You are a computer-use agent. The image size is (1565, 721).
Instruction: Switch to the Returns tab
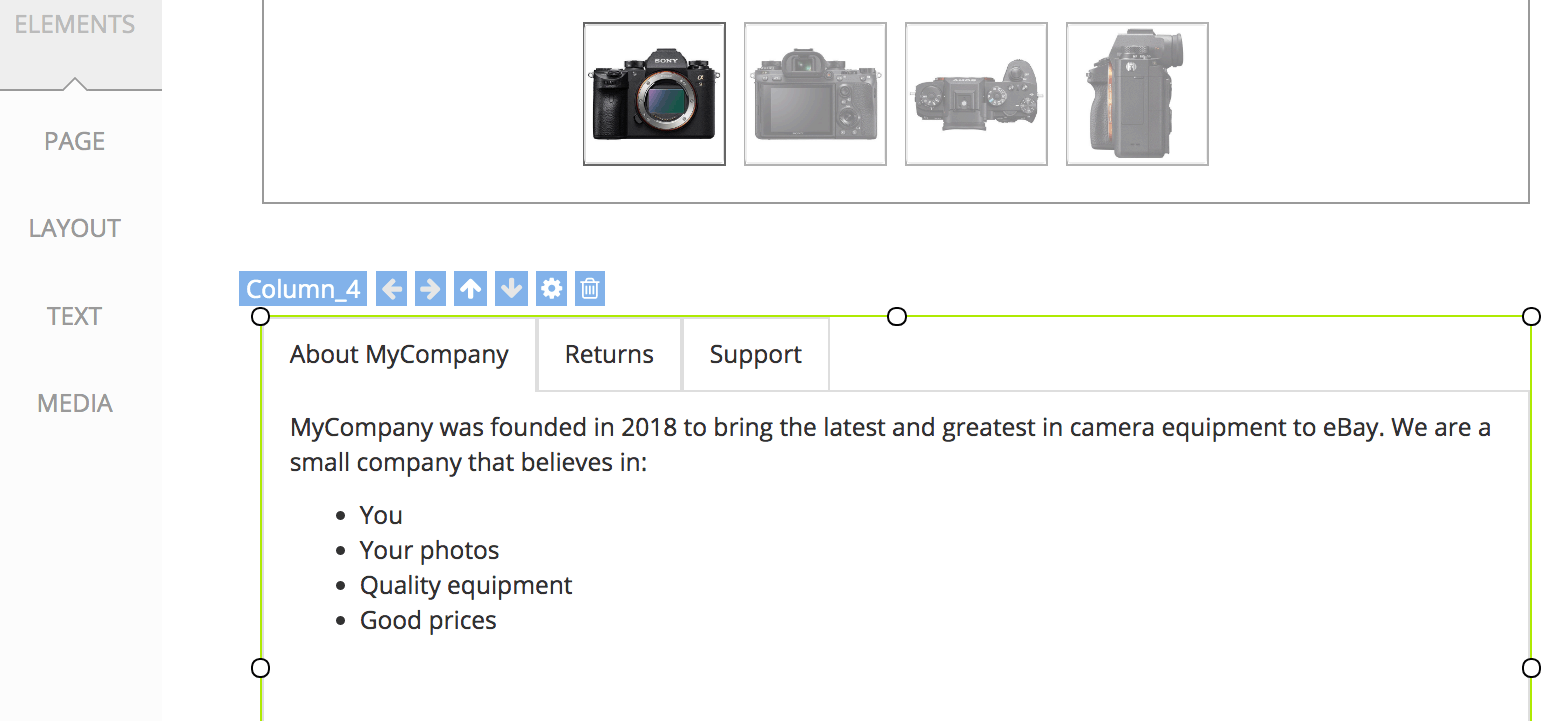tap(609, 355)
